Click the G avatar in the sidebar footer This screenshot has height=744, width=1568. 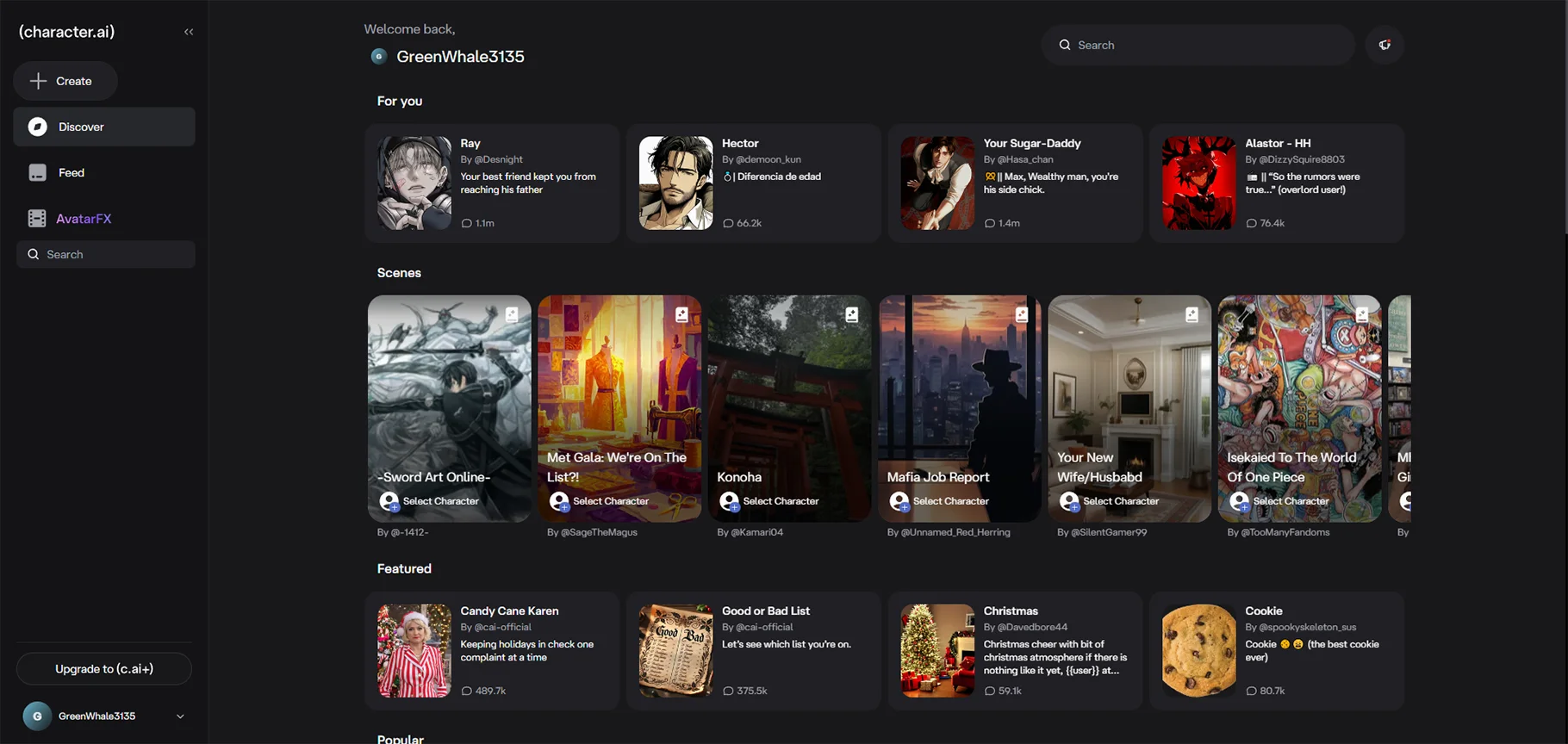(x=37, y=716)
